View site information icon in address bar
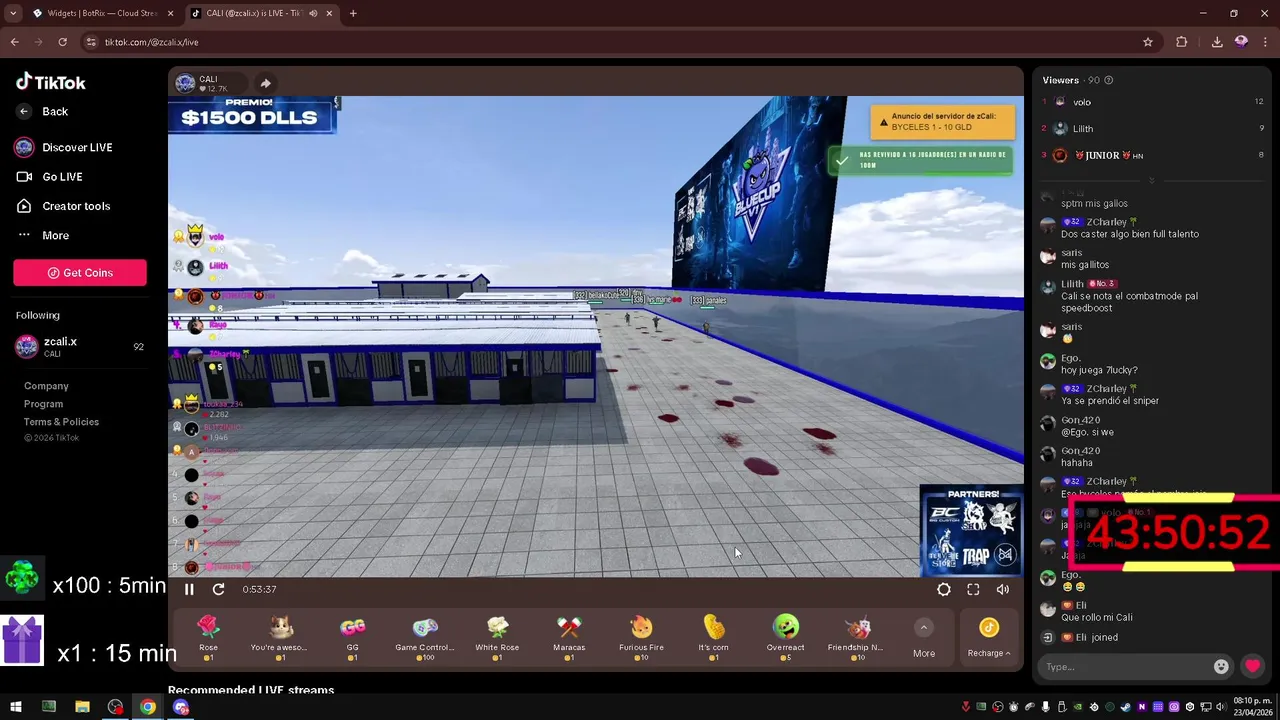 pos(91,42)
